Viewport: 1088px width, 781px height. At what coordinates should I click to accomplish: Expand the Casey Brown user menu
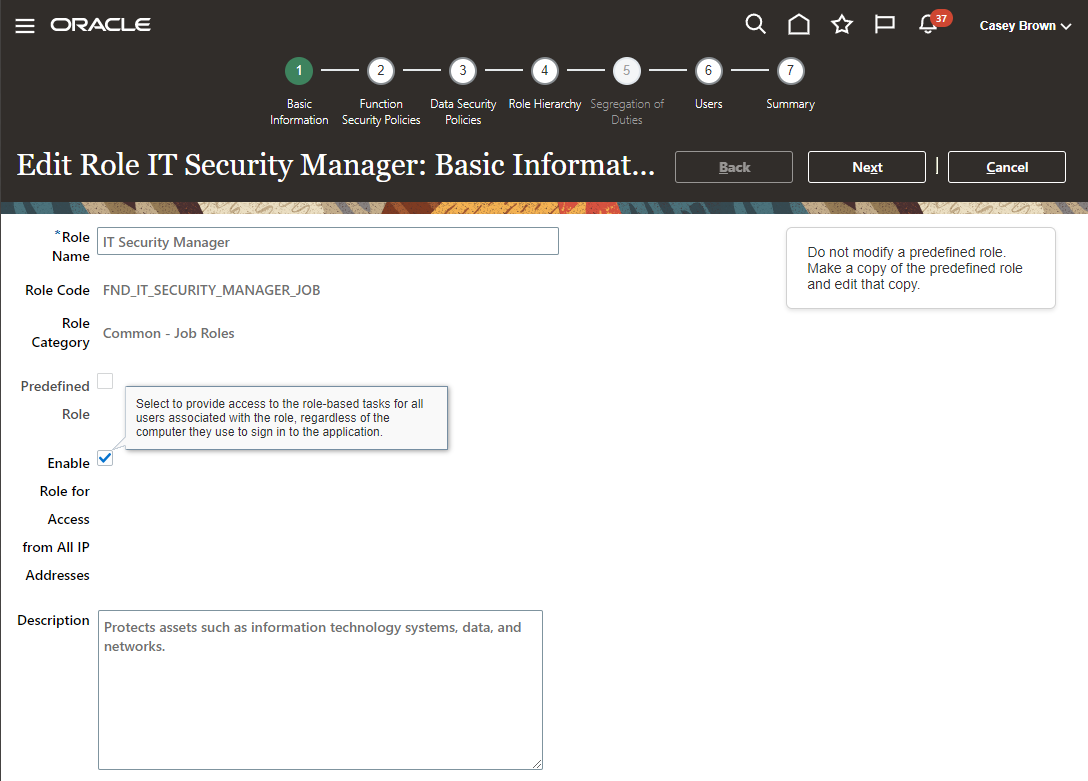pos(1025,26)
